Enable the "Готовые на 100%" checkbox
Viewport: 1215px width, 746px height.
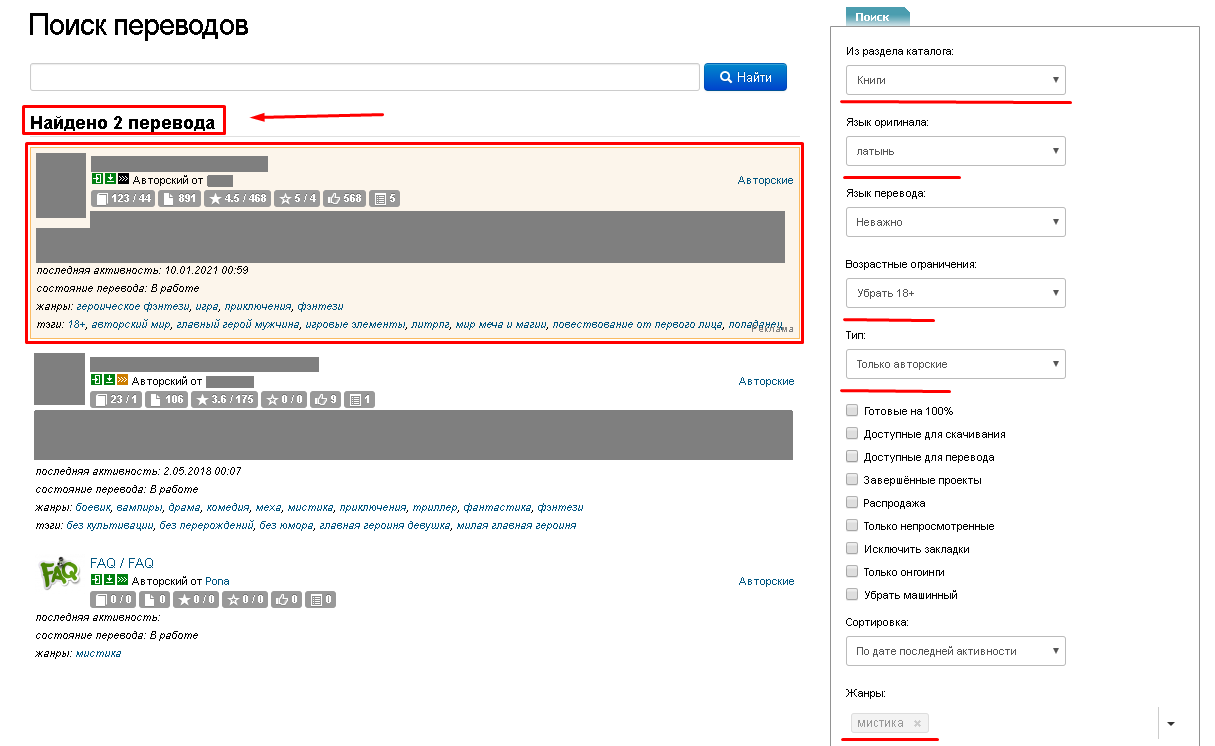852,411
